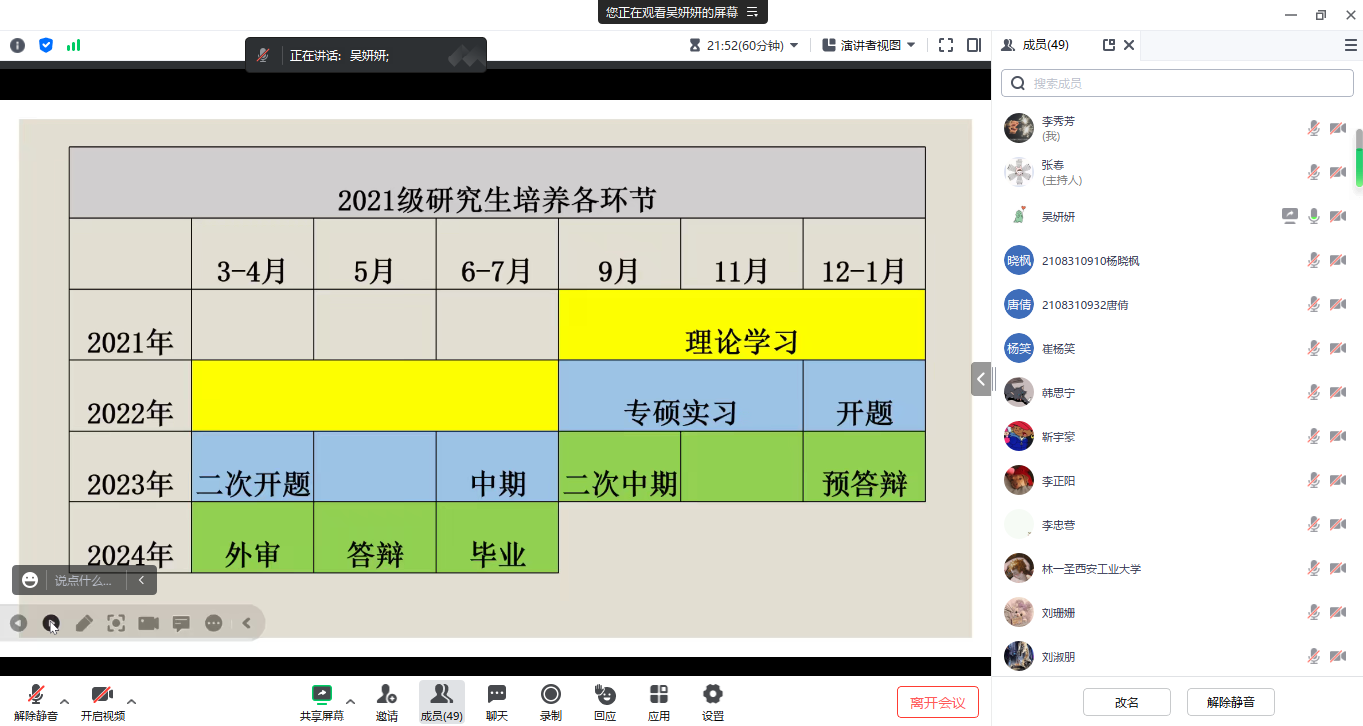Click the 邀请 (Invite) icon

click(386, 701)
